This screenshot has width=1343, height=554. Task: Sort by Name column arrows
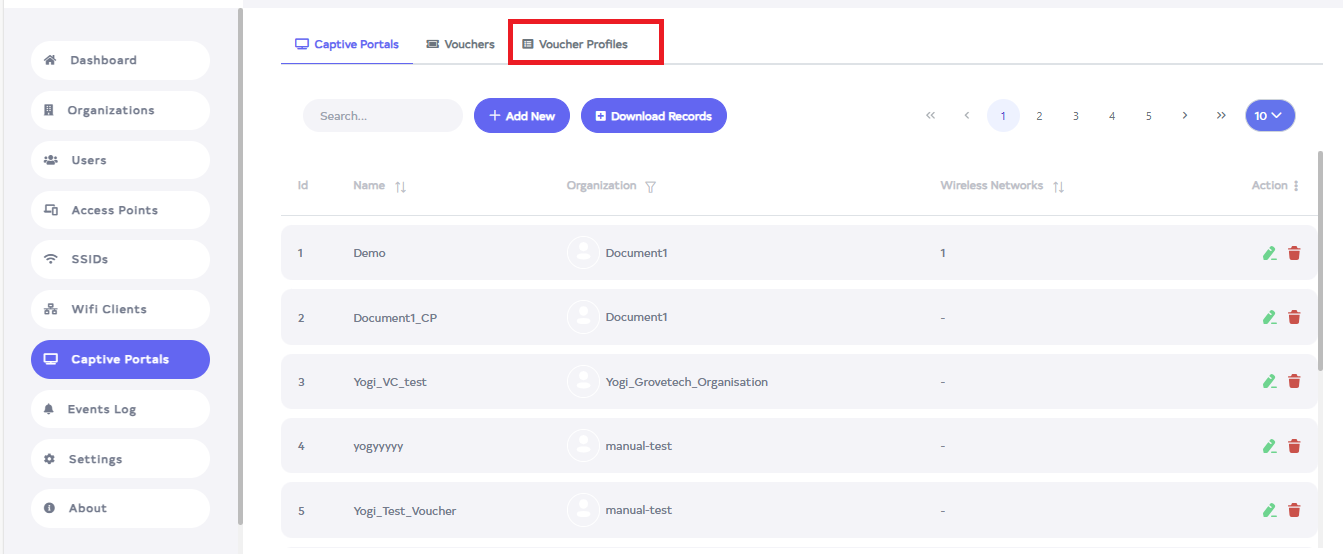click(x=400, y=186)
